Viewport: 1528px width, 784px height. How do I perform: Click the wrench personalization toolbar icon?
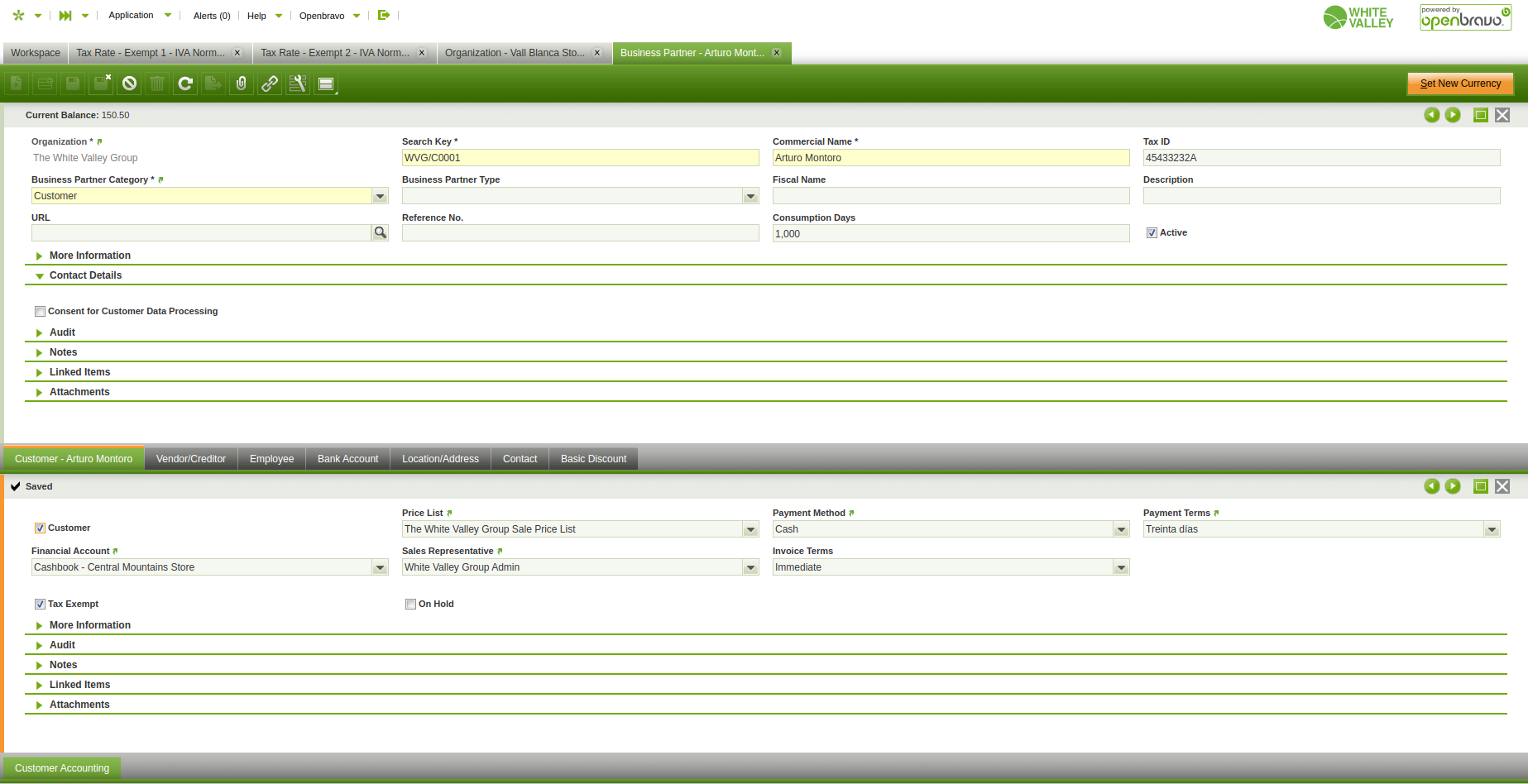(298, 84)
